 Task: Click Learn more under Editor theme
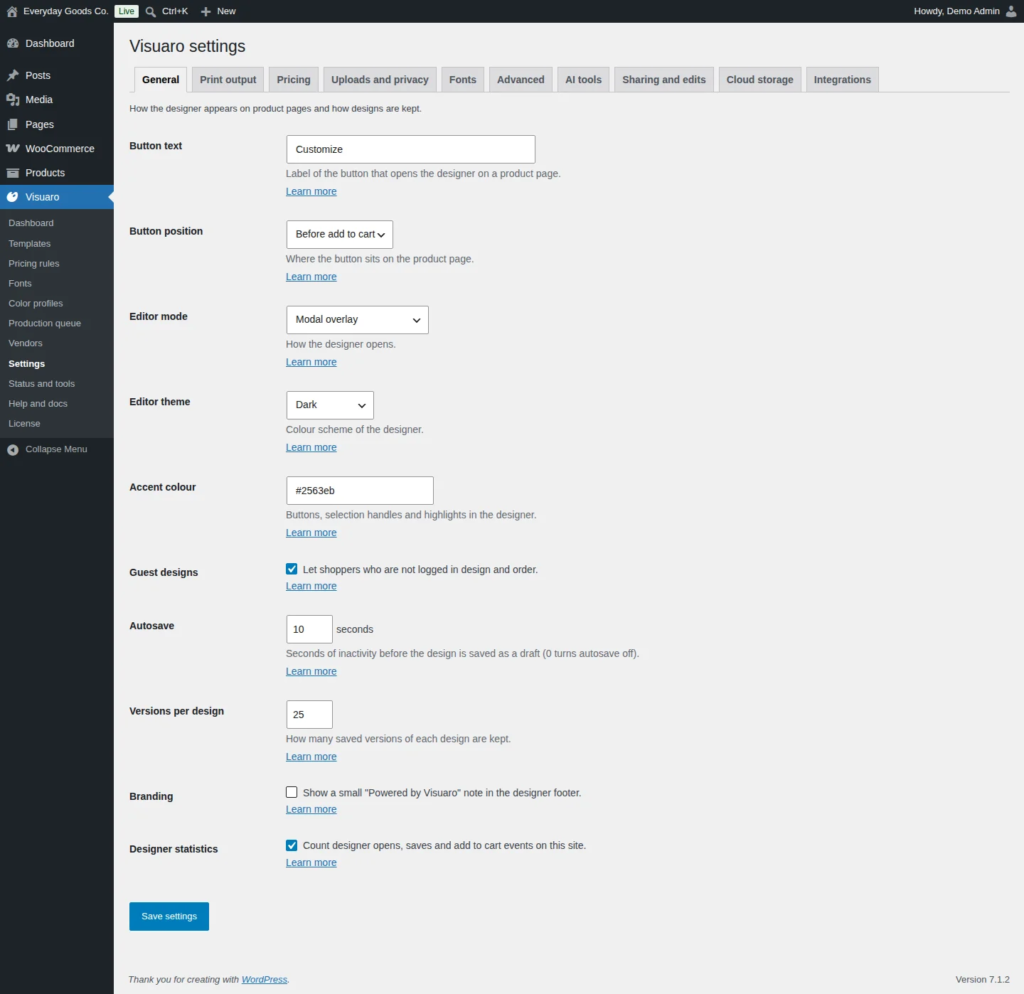coord(311,447)
